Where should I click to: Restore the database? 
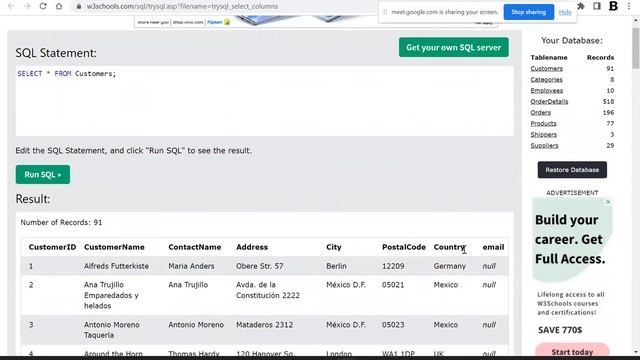pyautogui.click(x=572, y=170)
